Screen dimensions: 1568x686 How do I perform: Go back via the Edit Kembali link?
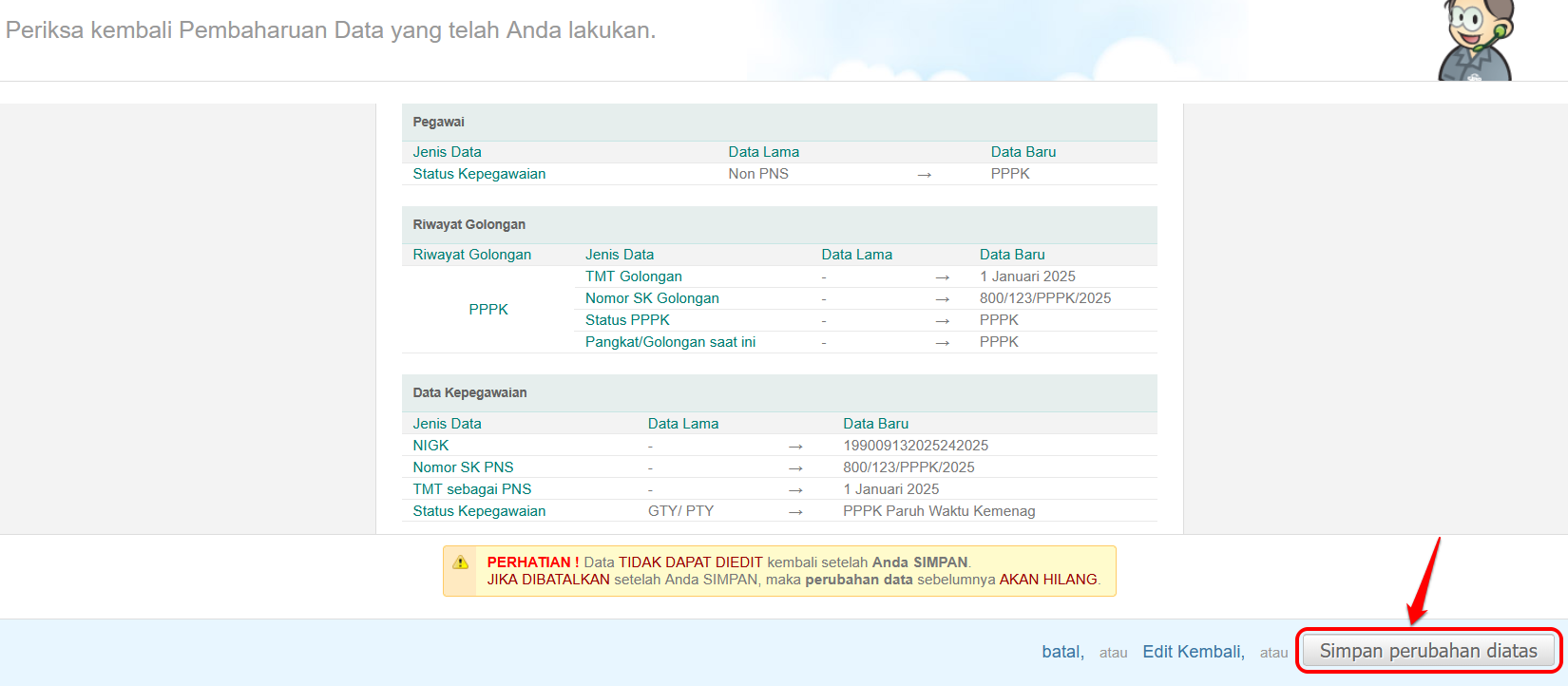coord(1193,652)
